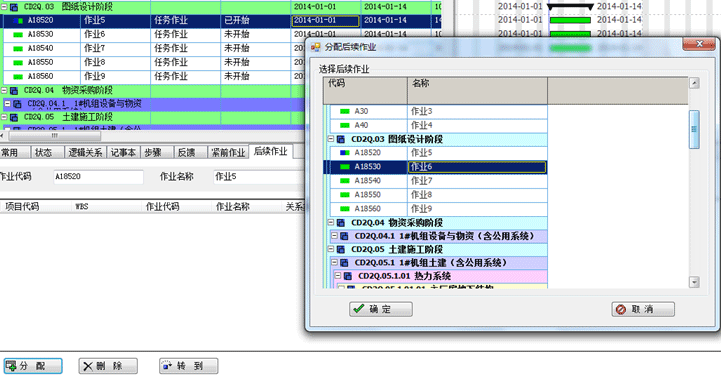Click the 作业名称 input field

point(259,177)
